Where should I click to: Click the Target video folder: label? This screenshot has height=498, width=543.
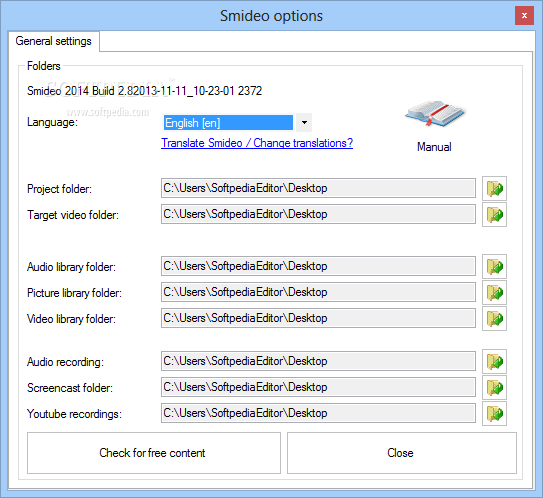coord(73,215)
